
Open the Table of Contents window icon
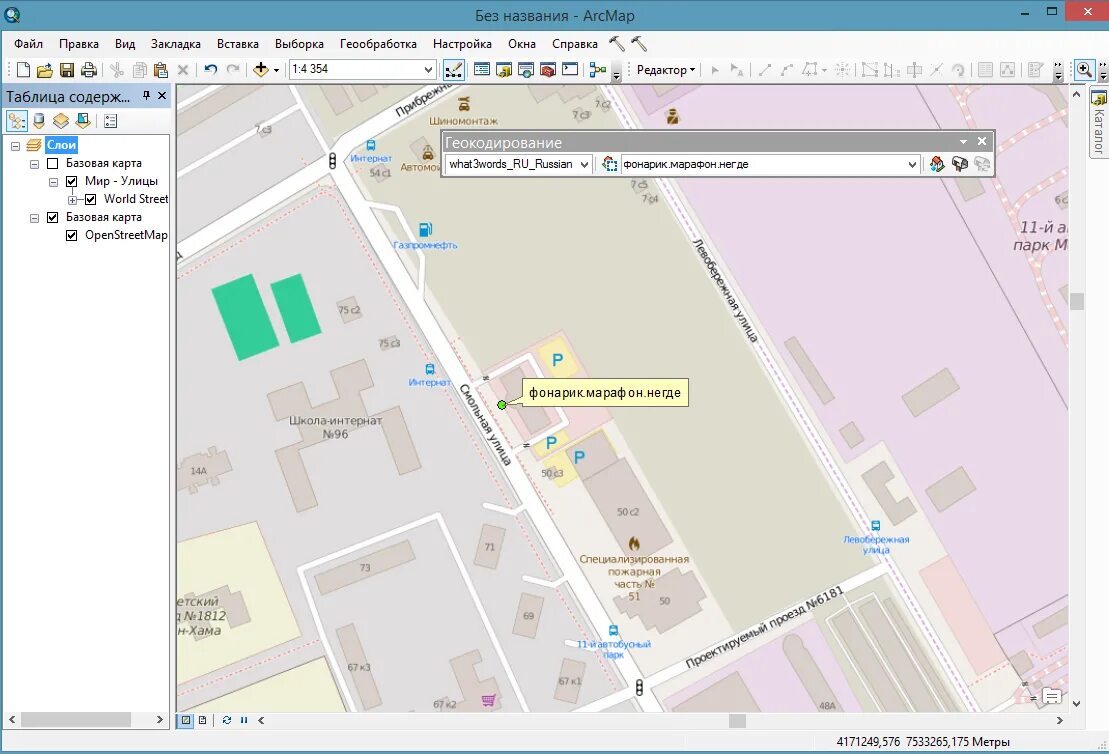click(x=482, y=69)
